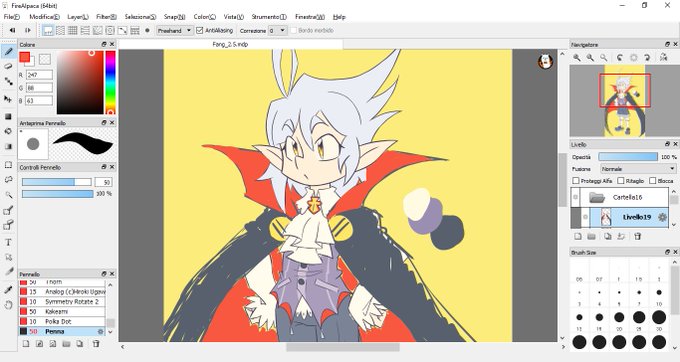Select the Move tool
Image resolution: width=680 pixels, height=362 pixels.
(x=8, y=99)
